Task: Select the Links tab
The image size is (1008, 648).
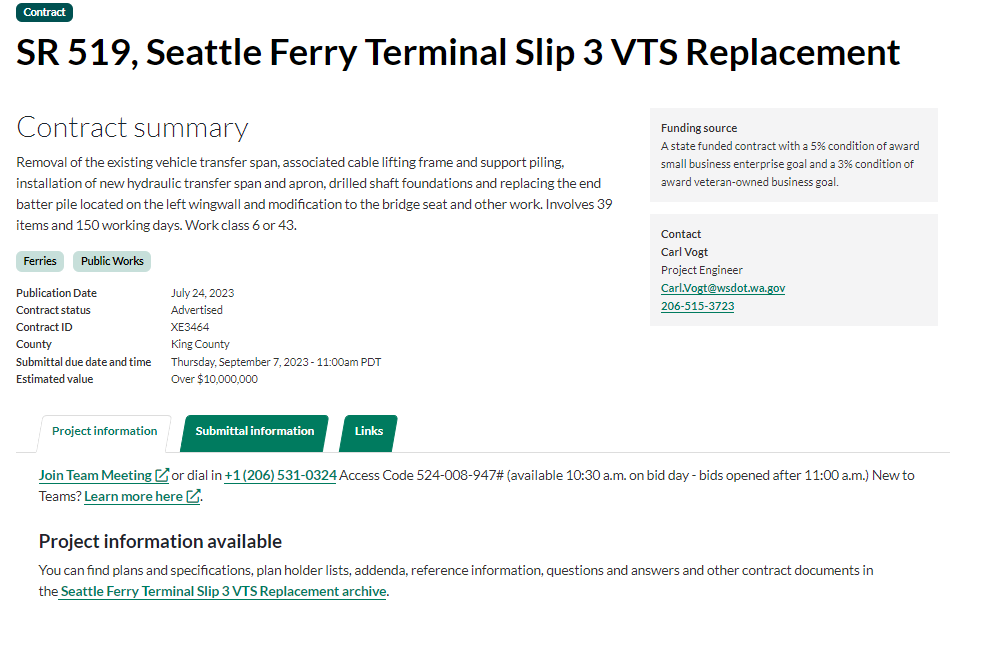Action: [x=369, y=432]
